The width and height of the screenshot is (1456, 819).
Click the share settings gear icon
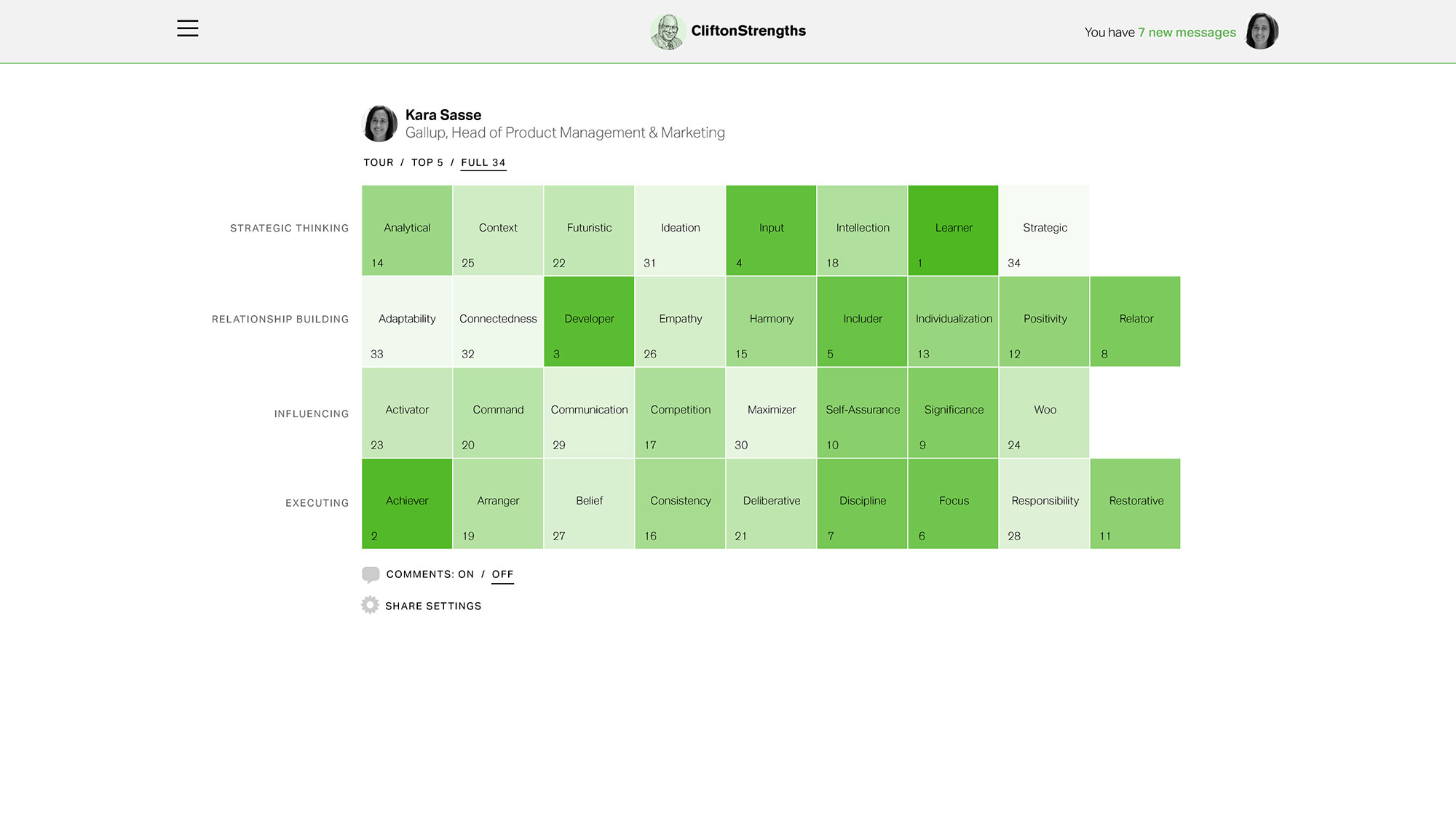point(370,605)
